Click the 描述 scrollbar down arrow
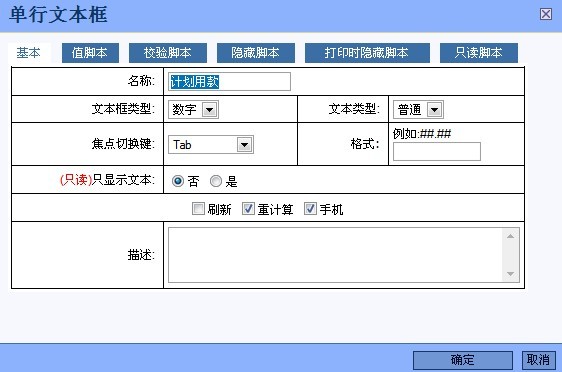562x372 pixels. (510, 274)
